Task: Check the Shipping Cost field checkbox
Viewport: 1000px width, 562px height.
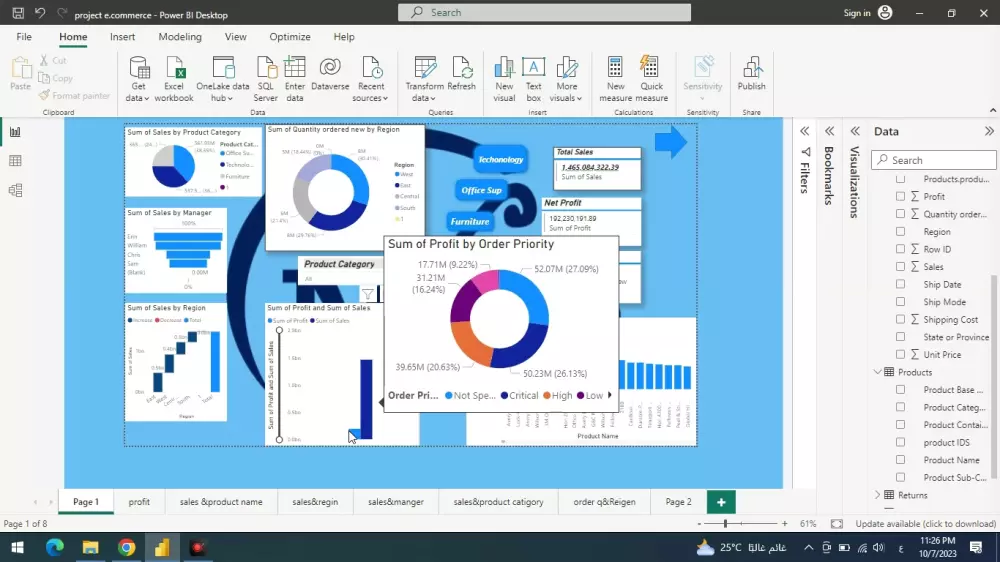Action: [900, 319]
